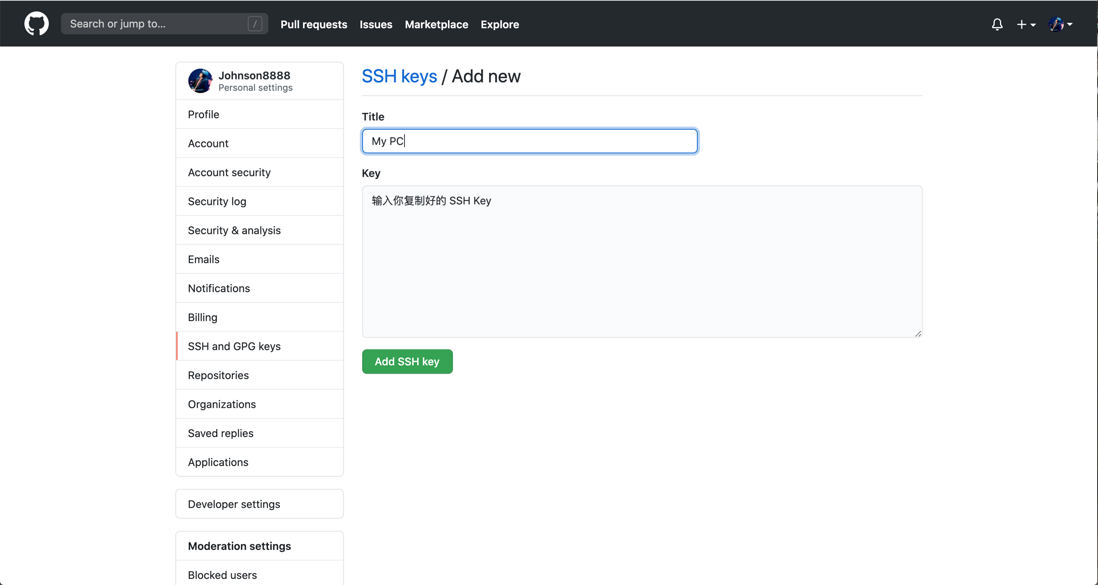Screen dimensions: 1098x585
Task: Click the slash shortcut icon in search
Action: coord(255,24)
